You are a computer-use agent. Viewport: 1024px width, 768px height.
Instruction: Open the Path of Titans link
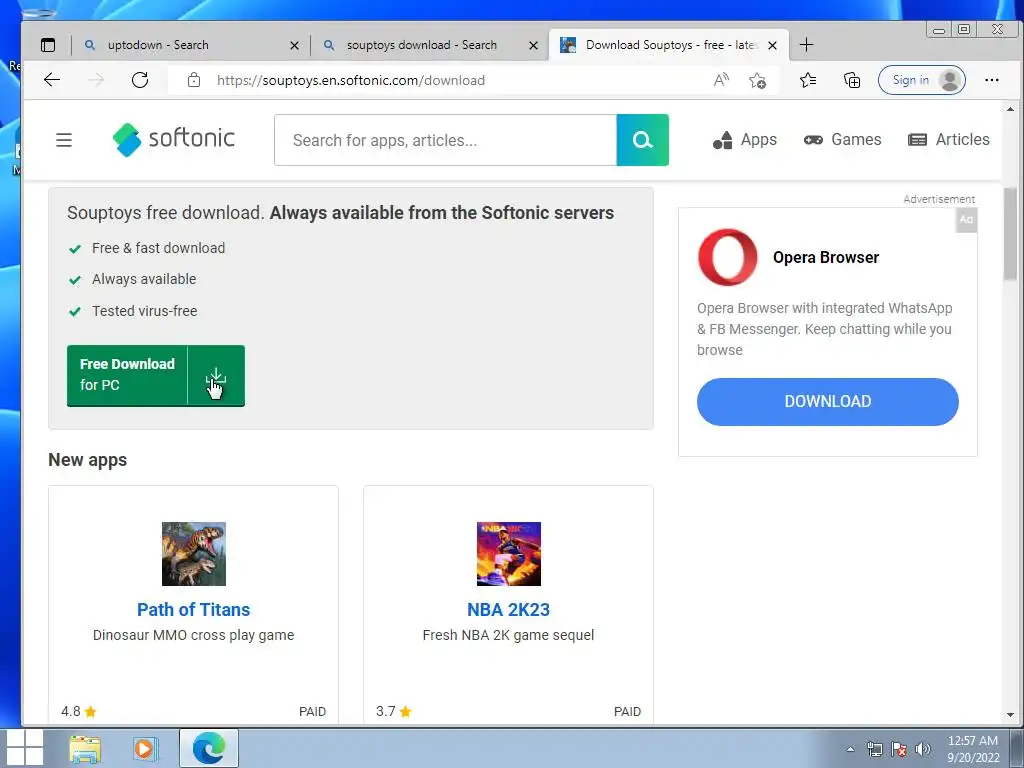click(193, 610)
